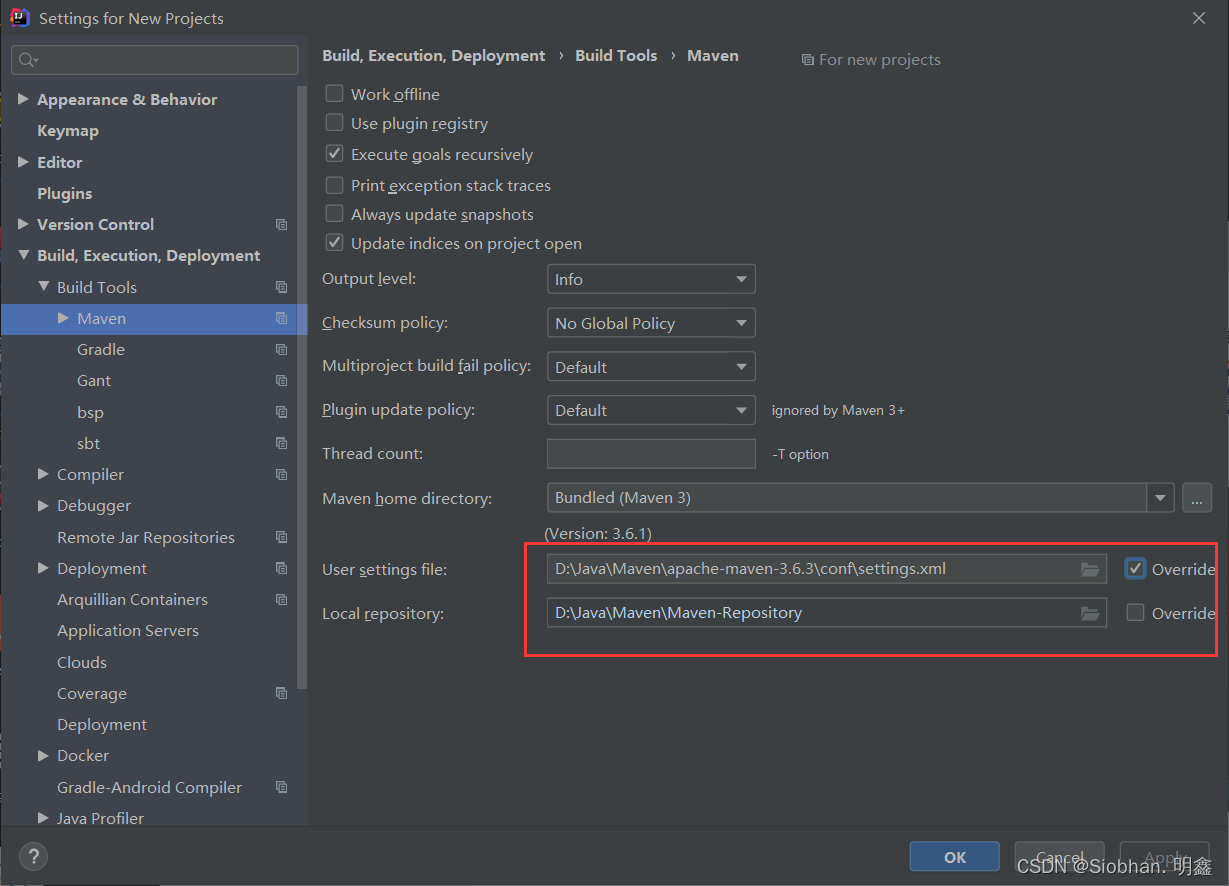Click into the Thread count field
Viewport: 1229px width, 886px height.
tap(651, 453)
